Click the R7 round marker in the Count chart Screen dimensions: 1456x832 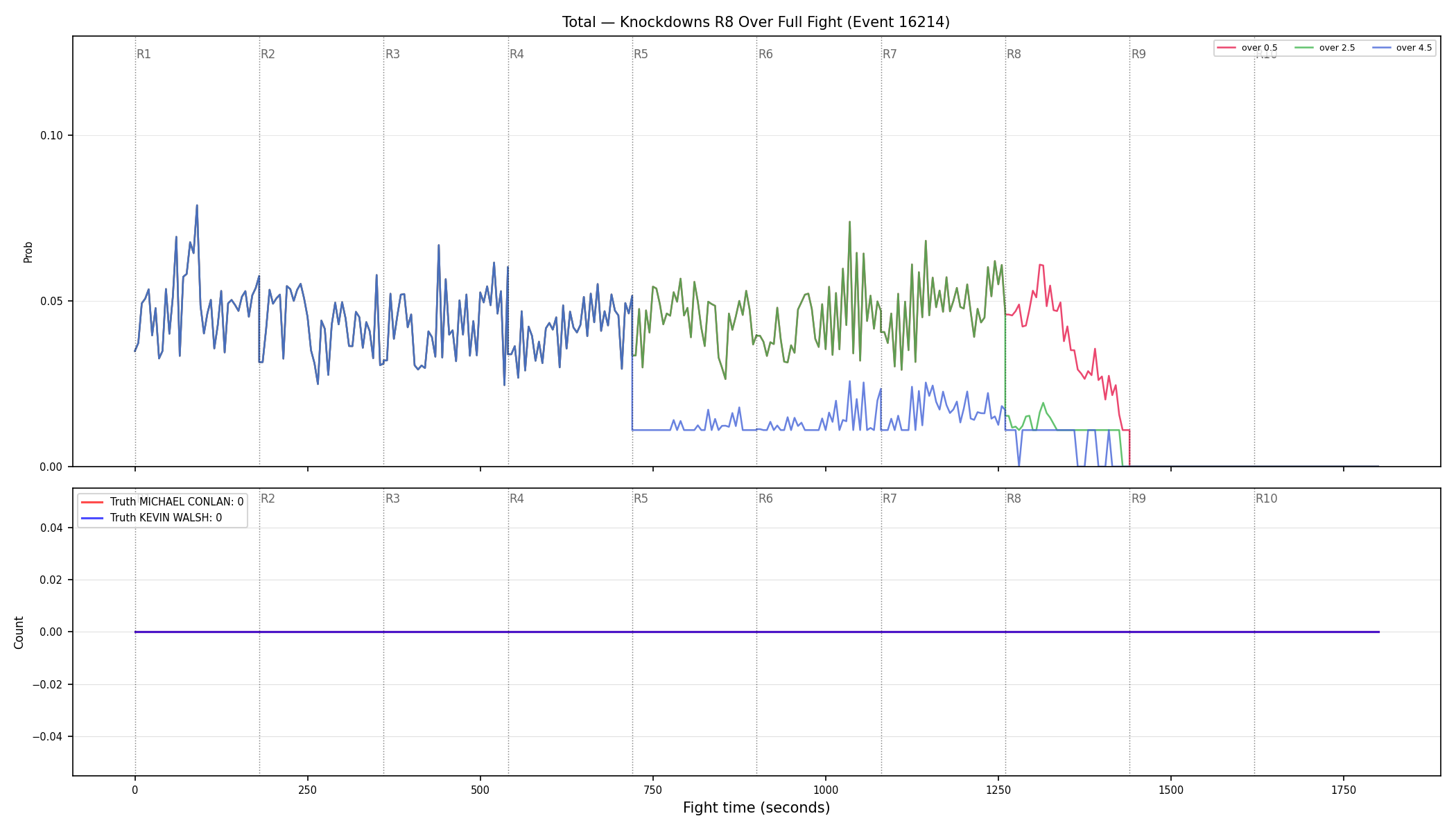coord(890,499)
